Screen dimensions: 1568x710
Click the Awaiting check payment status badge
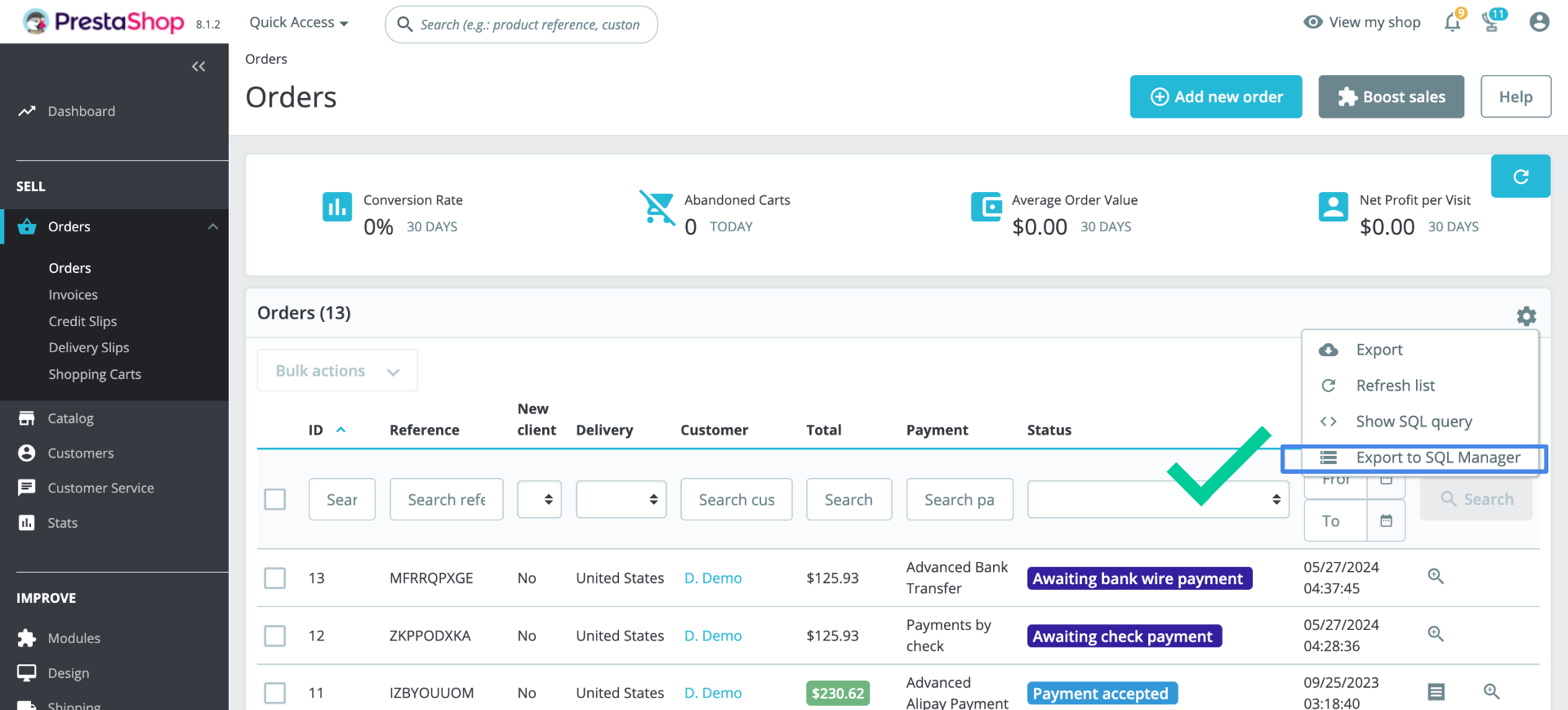click(x=1123, y=636)
